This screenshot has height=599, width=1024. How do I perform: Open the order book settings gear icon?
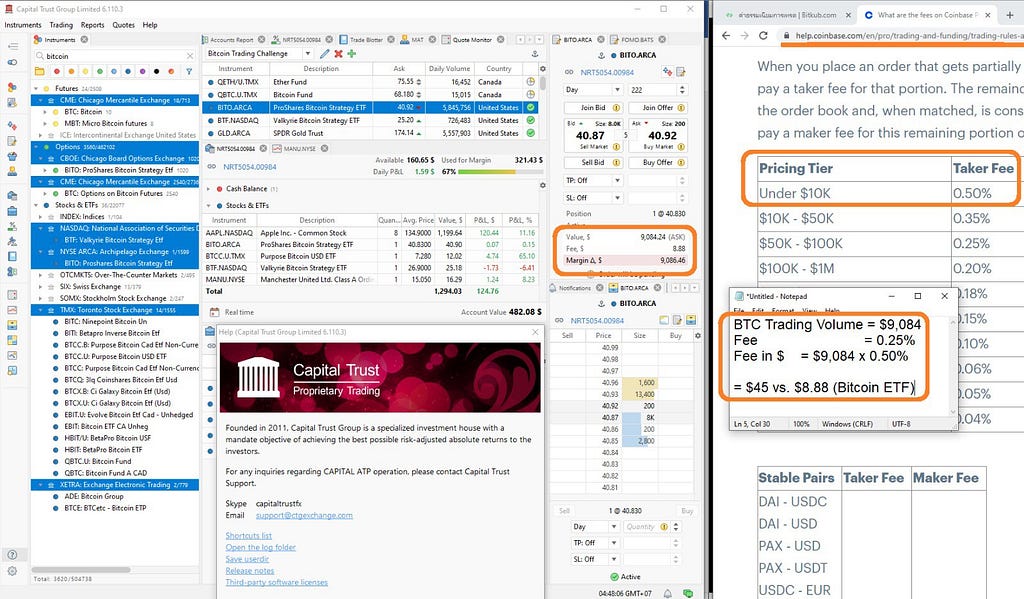(x=697, y=336)
